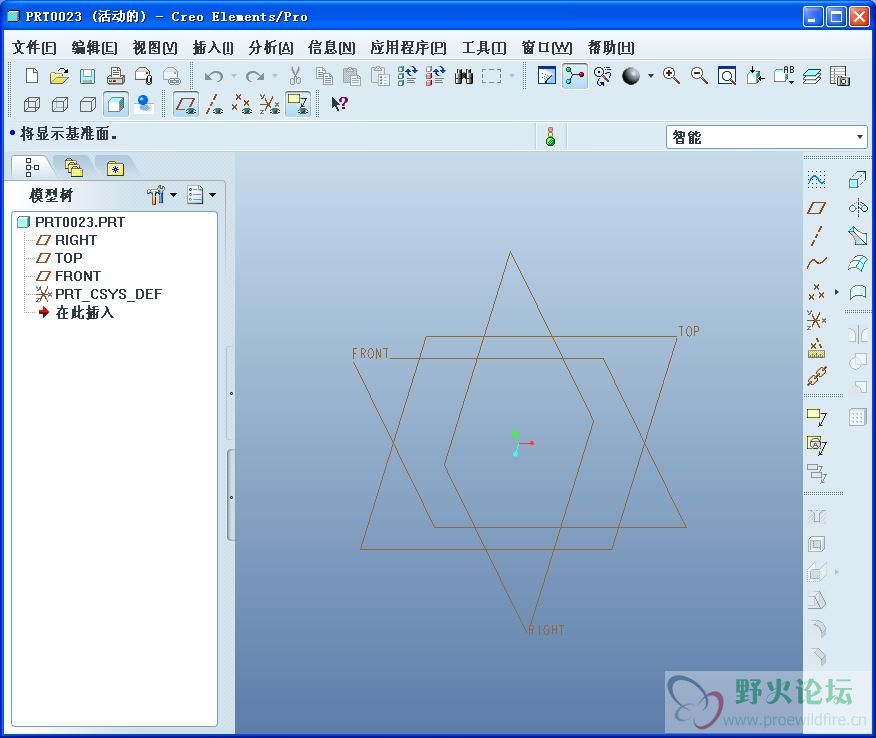This screenshot has height=738, width=876.
Task: Open model tree Show dropdown
Action: pos(201,195)
